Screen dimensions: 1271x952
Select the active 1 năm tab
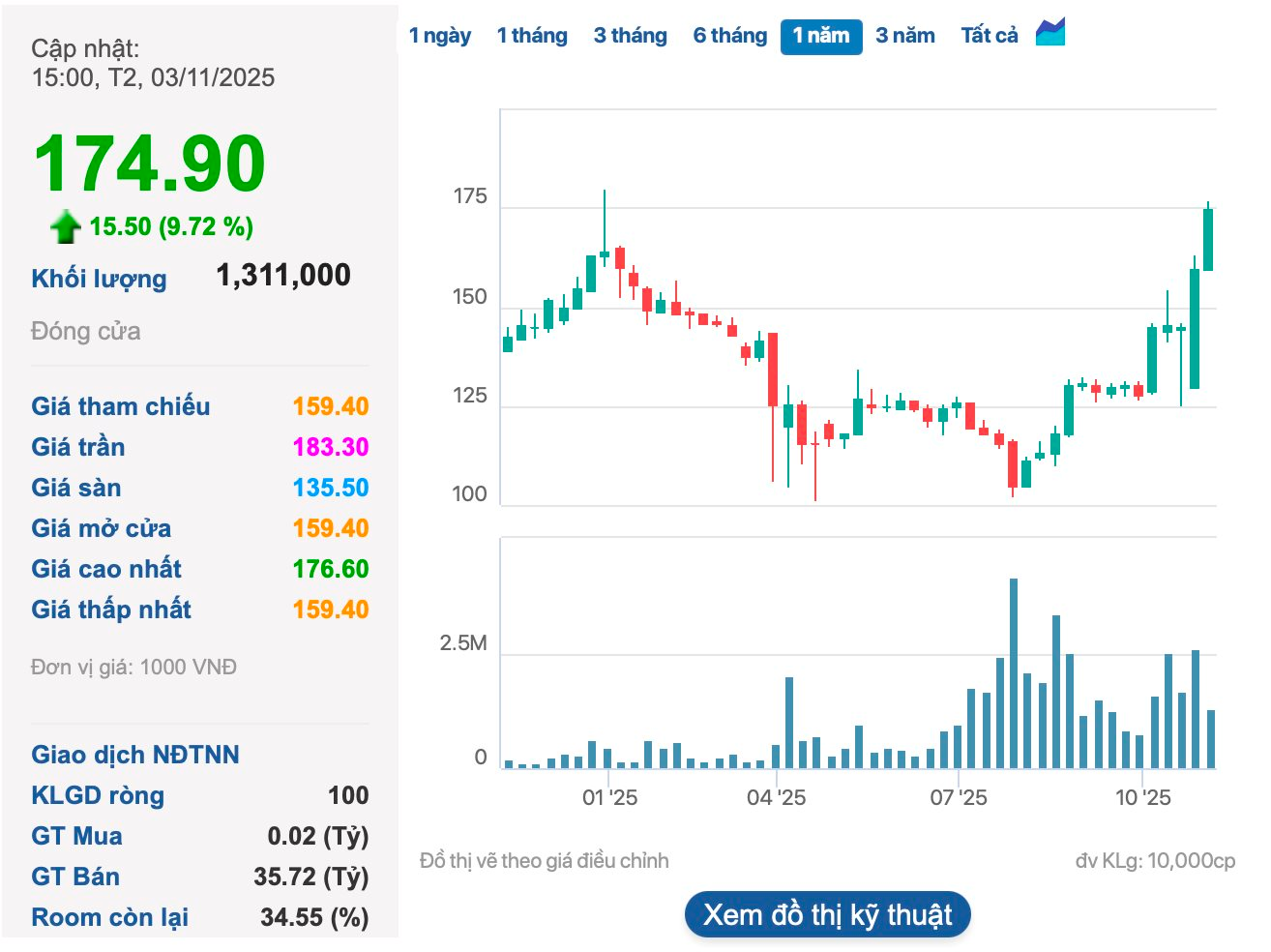tap(820, 36)
